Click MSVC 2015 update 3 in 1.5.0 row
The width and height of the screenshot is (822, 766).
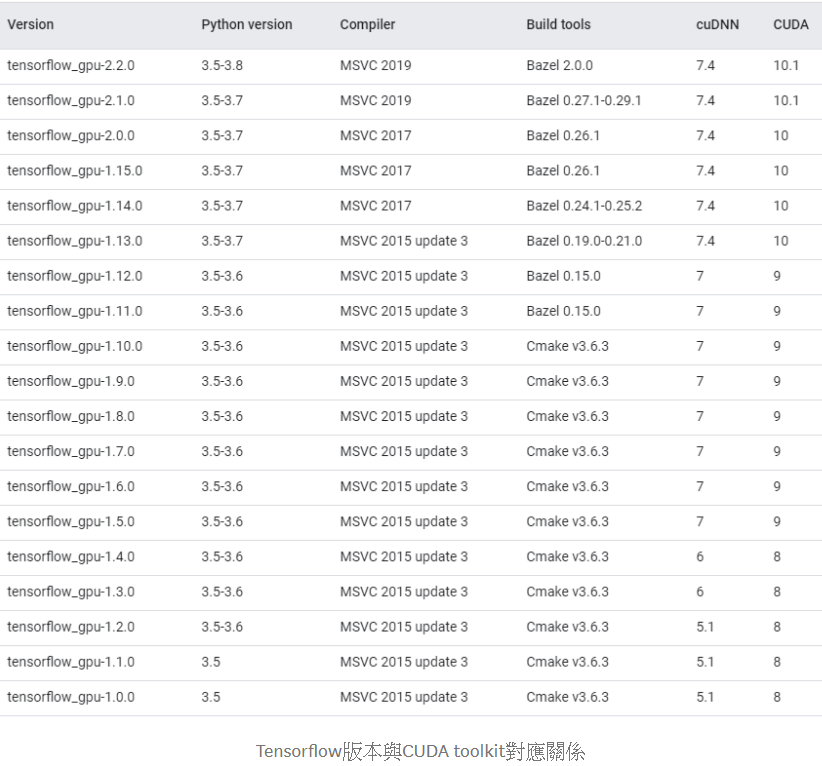[404, 522]
